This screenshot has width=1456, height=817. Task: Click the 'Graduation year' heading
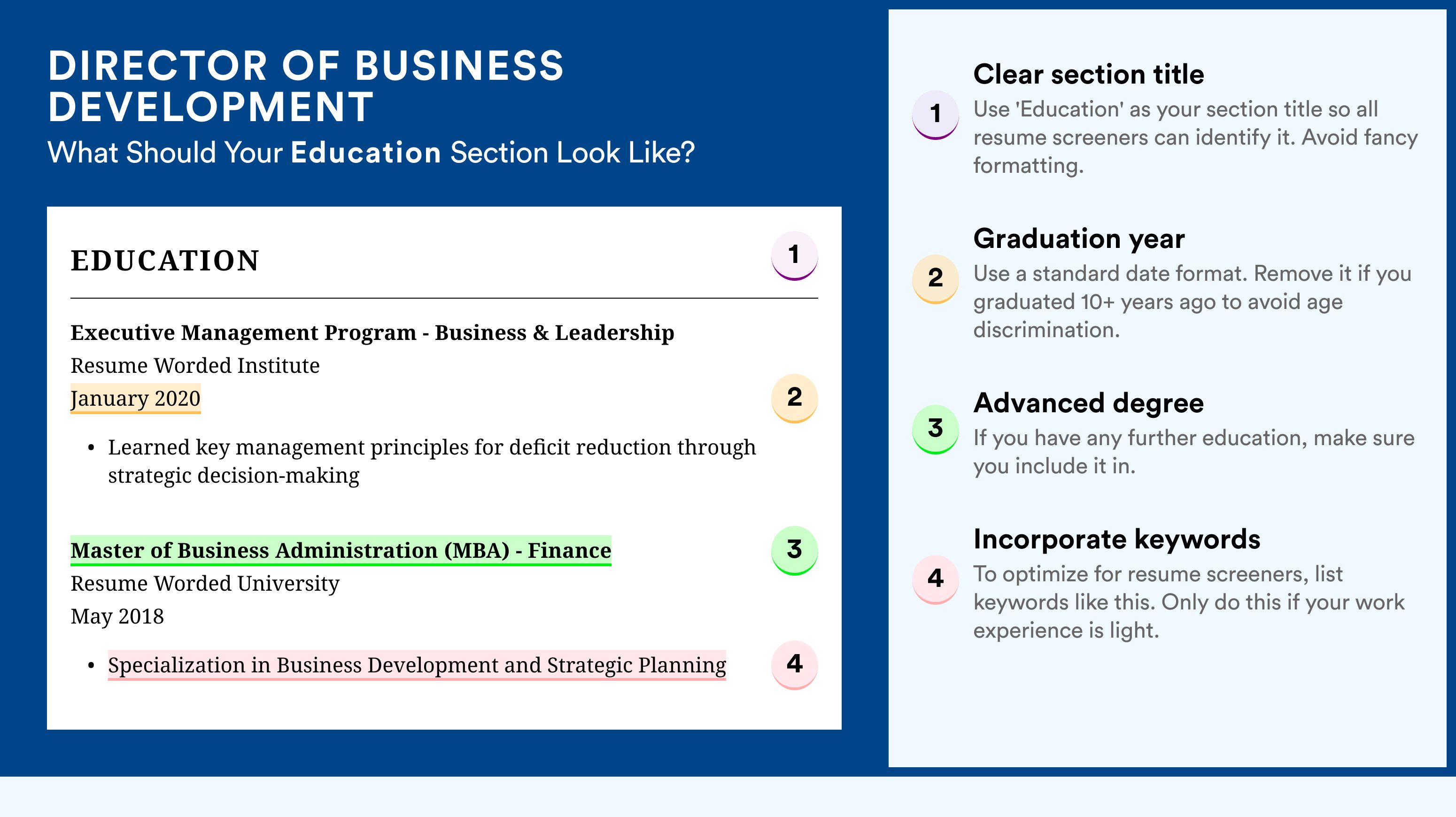[1079, 239]
